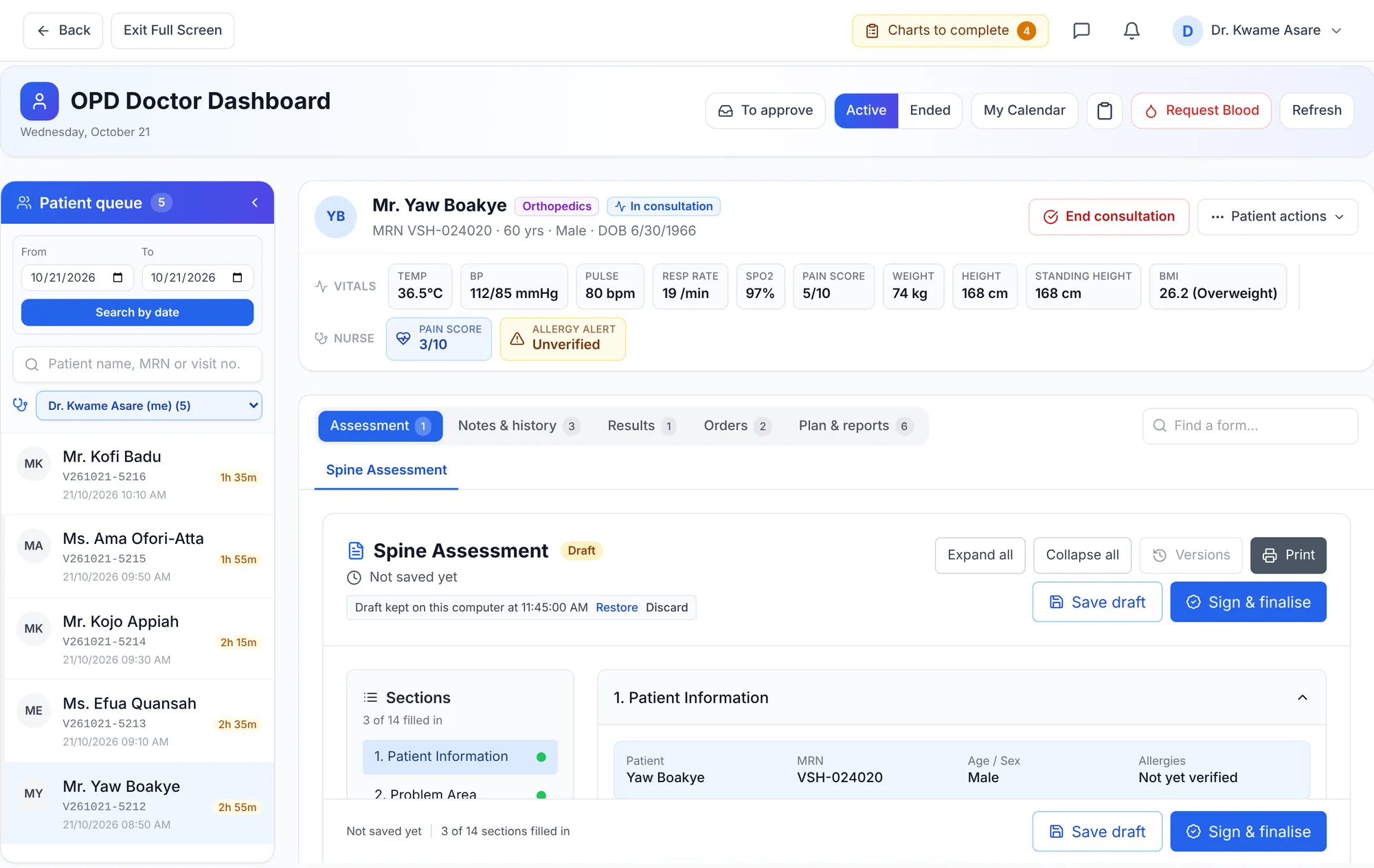
Task: Click the Not saved yet clock icon
Action: click(354, 578)
